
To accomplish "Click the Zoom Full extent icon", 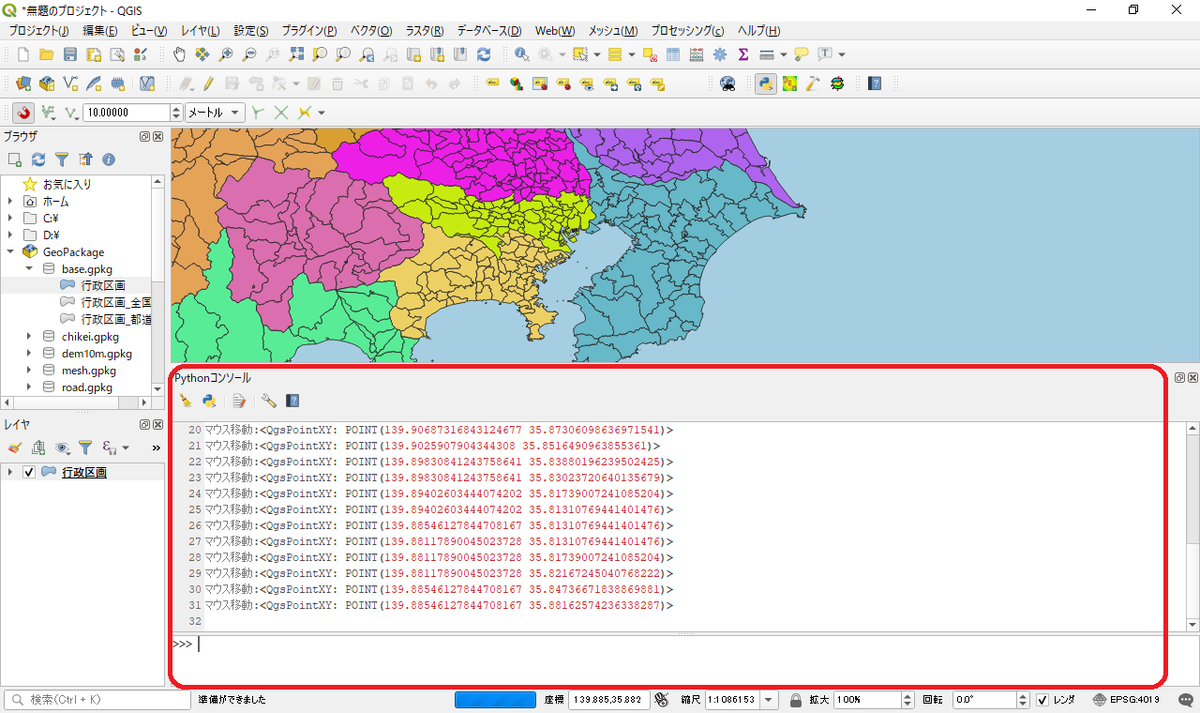I will [297, 54].
